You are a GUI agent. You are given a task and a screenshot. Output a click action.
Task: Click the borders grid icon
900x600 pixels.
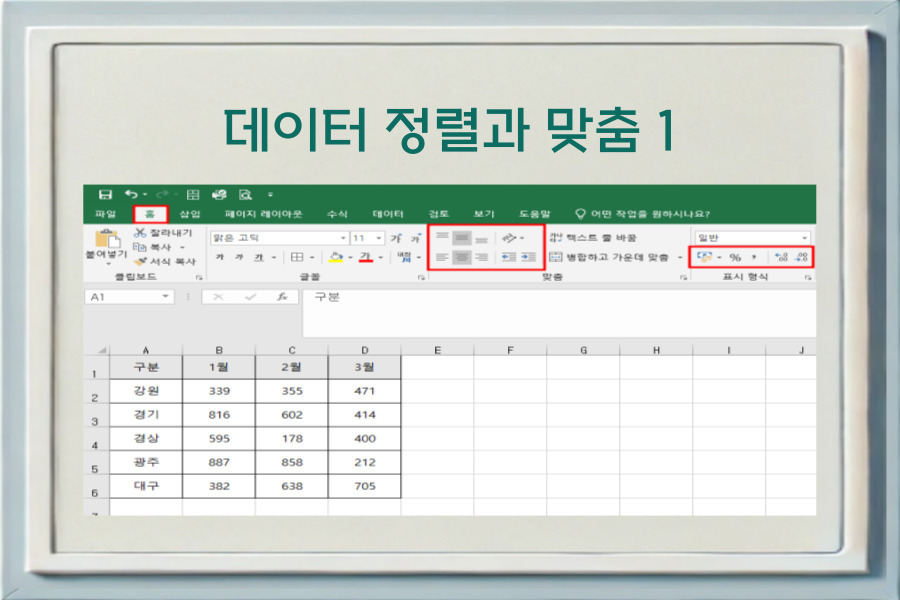(x=297, y=257)
